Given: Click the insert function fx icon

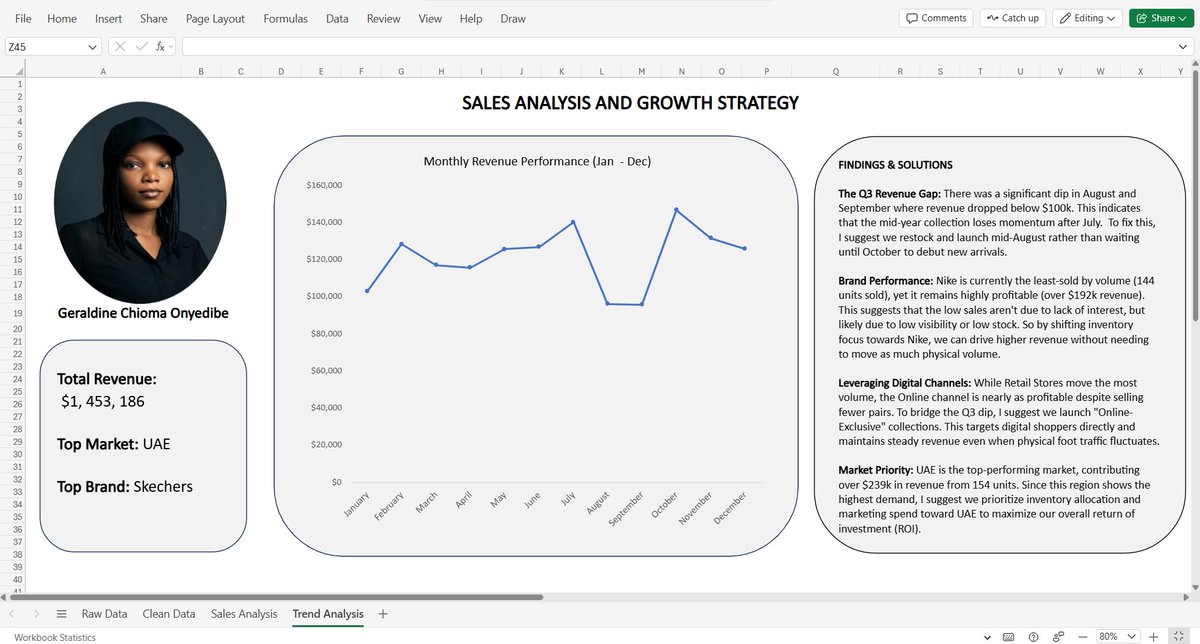Looking at the screenshot, I should pos(161,46).
